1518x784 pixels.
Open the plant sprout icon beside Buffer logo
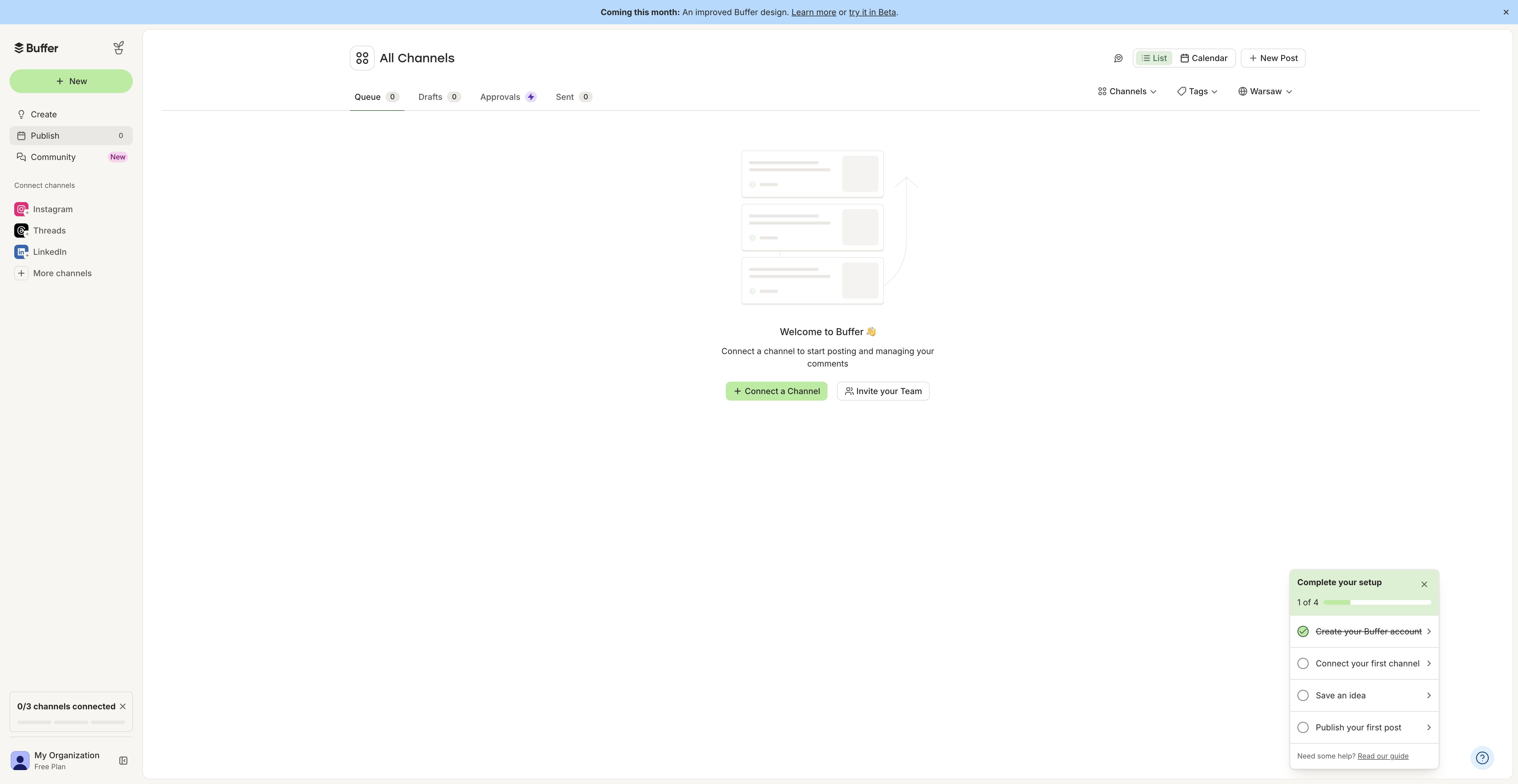pyautogui.click(x=119, y=48)
